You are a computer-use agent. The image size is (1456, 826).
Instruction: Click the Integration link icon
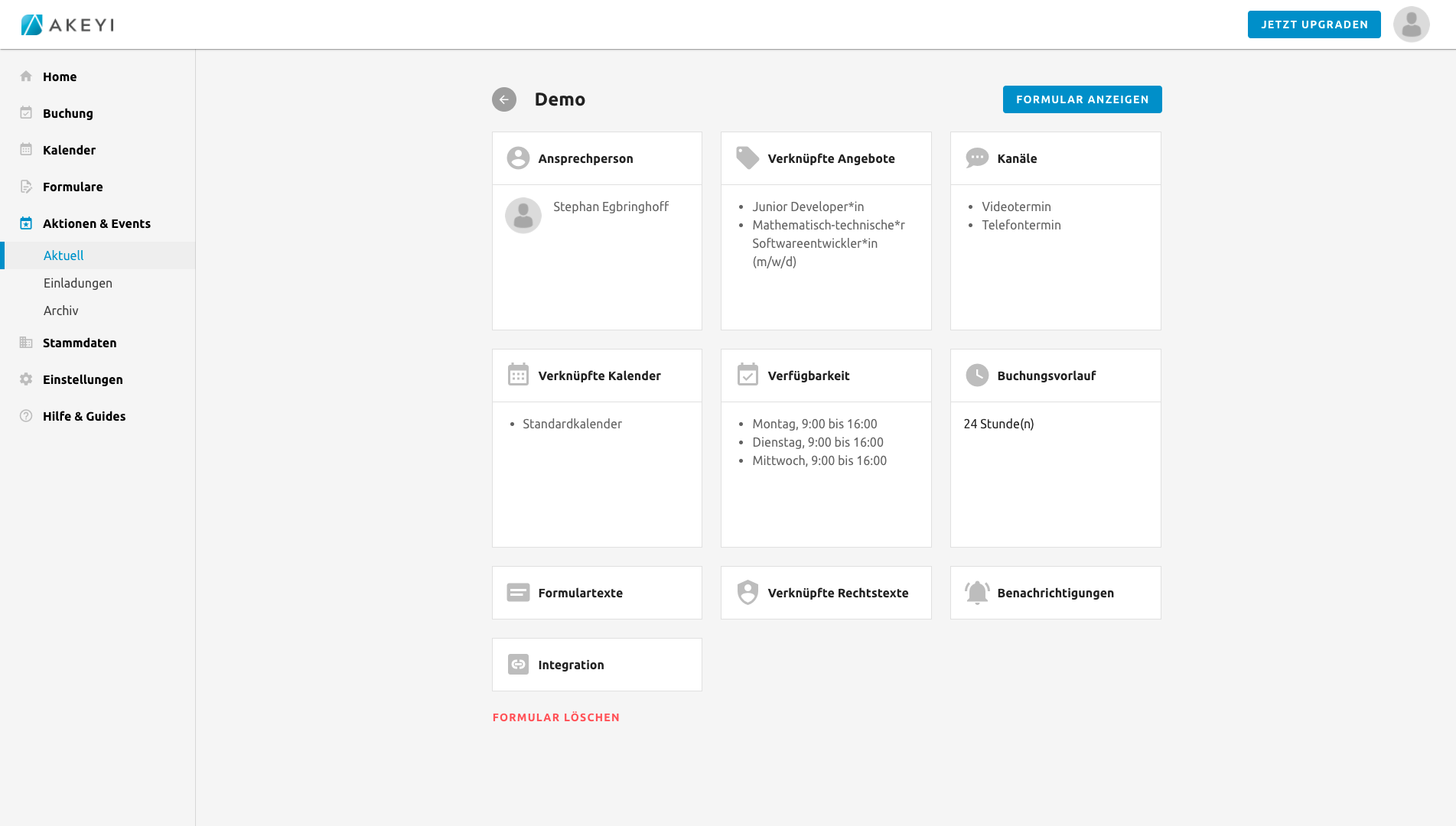click(x=518, y=665)
